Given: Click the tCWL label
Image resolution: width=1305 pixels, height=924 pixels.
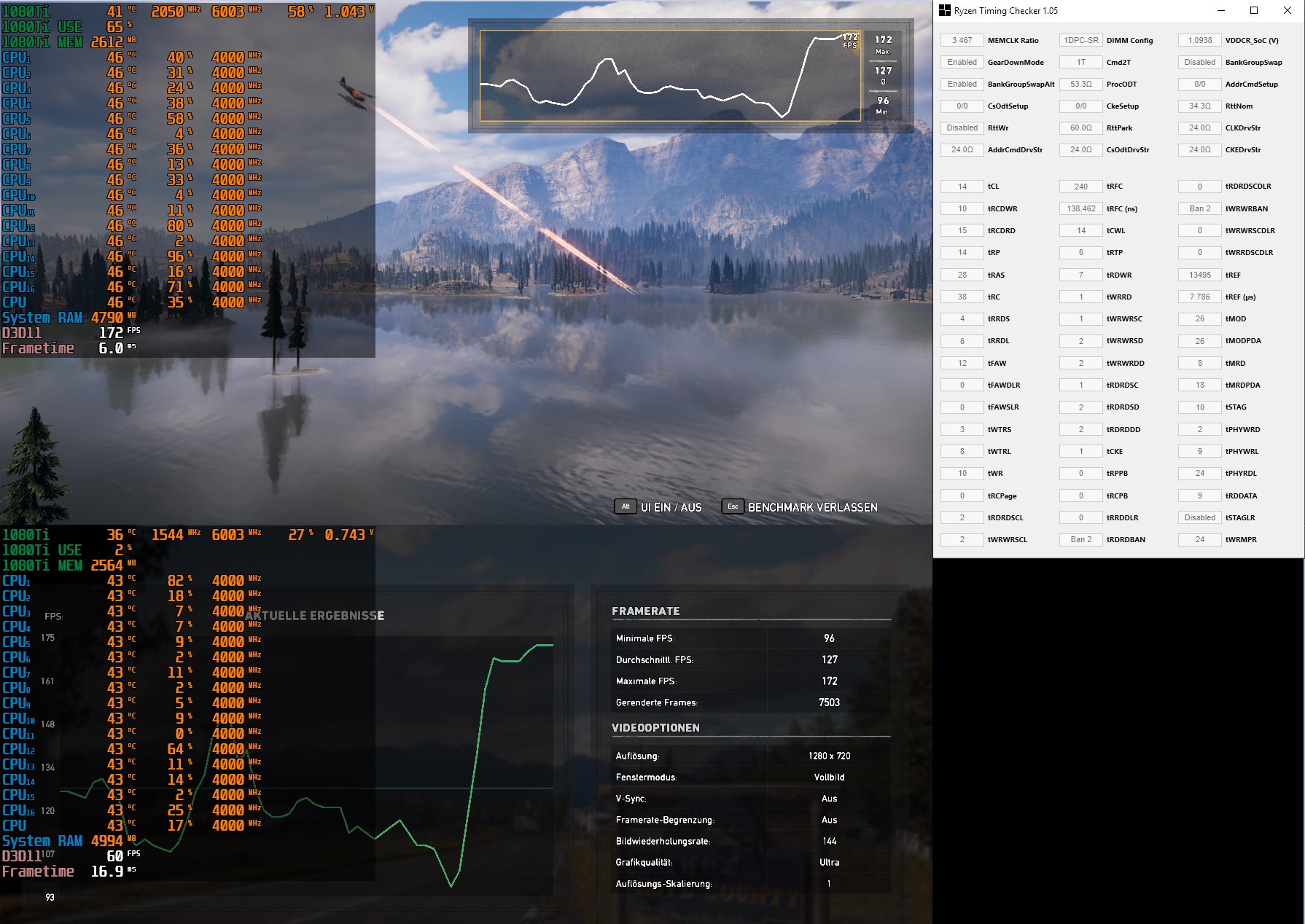Looking at the screenshot, I should tap(1115, 231).
